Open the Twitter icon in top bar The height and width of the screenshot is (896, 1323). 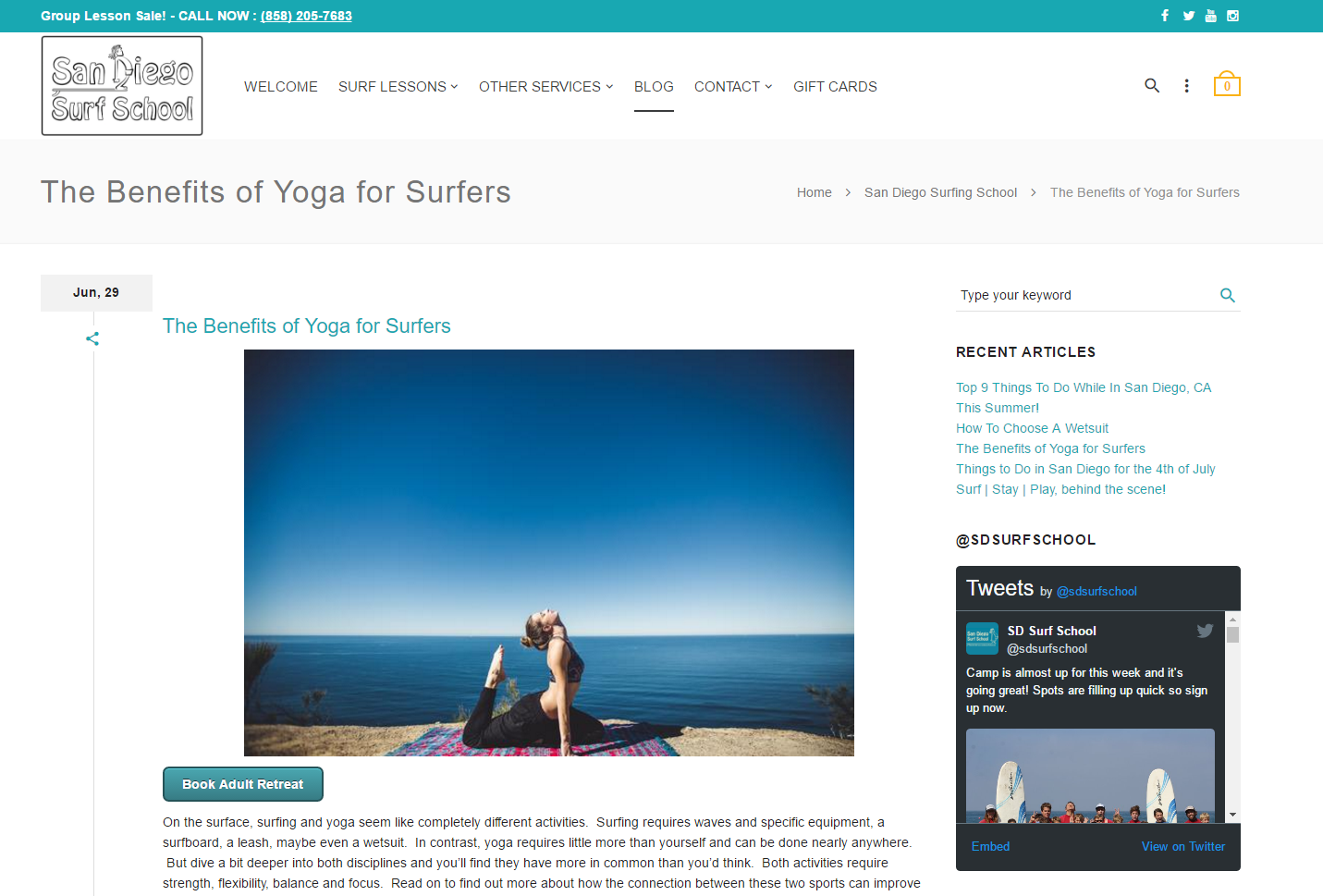pyautogui.click(x=1189, y=16)
